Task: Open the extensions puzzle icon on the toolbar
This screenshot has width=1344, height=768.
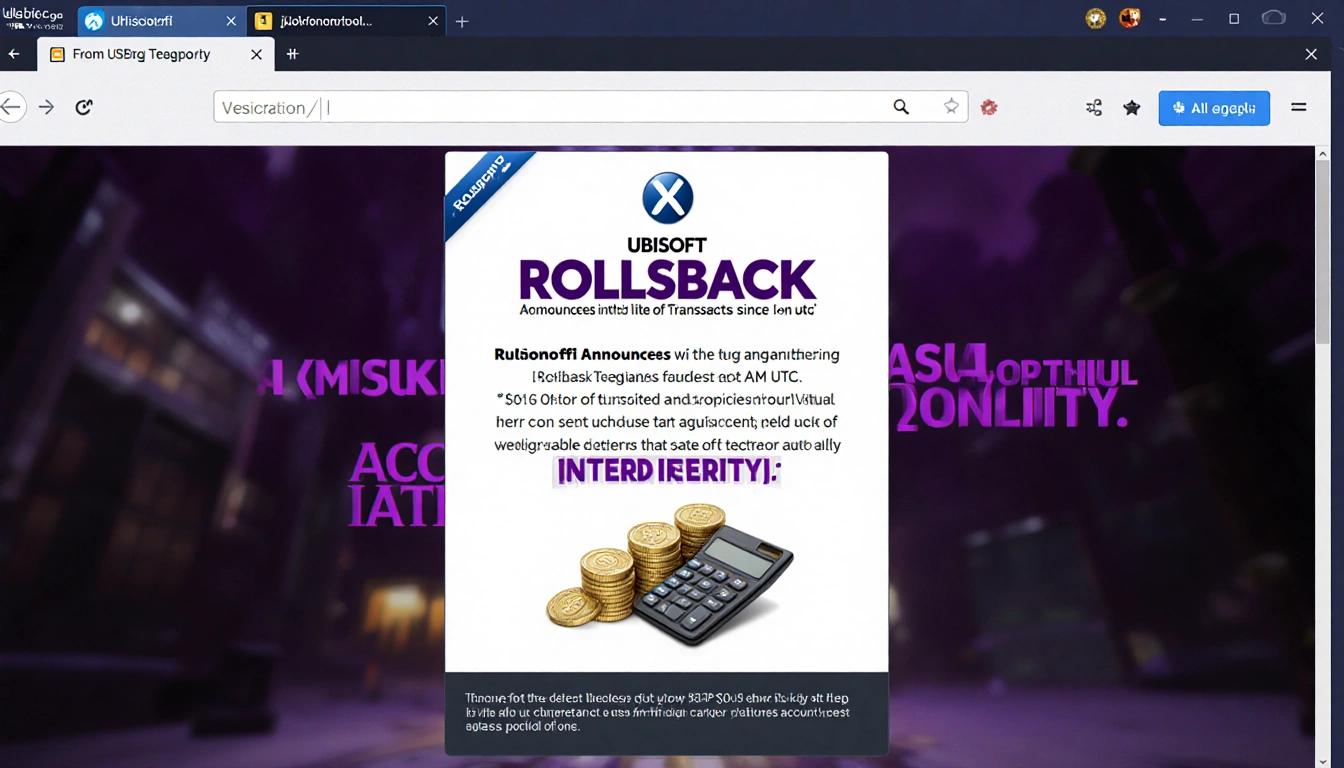Action: 1093,107
